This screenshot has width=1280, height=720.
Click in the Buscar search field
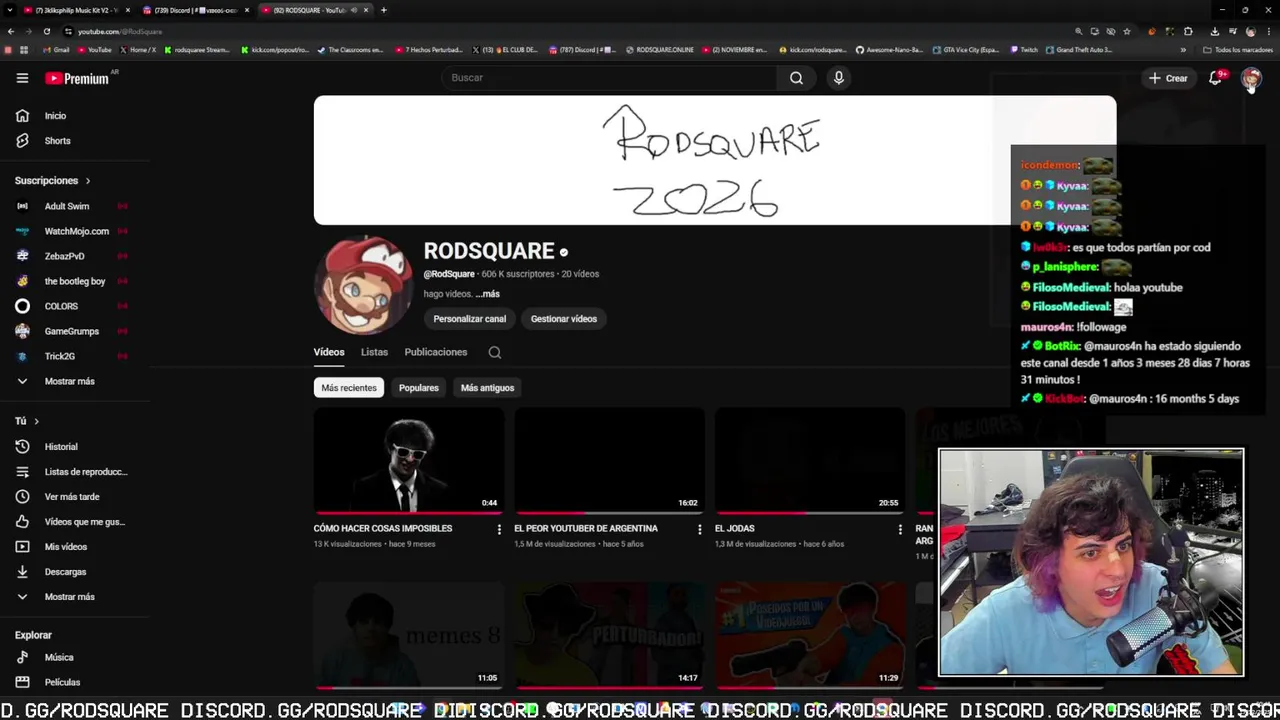[x=609, y=78]
